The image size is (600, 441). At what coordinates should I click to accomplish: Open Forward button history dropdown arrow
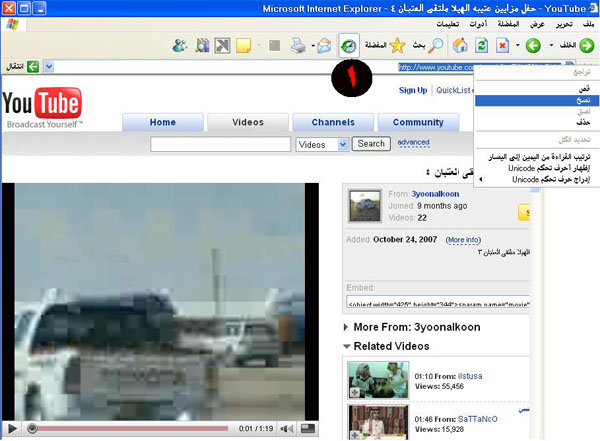pyautogui.click(x=518, y=46)
